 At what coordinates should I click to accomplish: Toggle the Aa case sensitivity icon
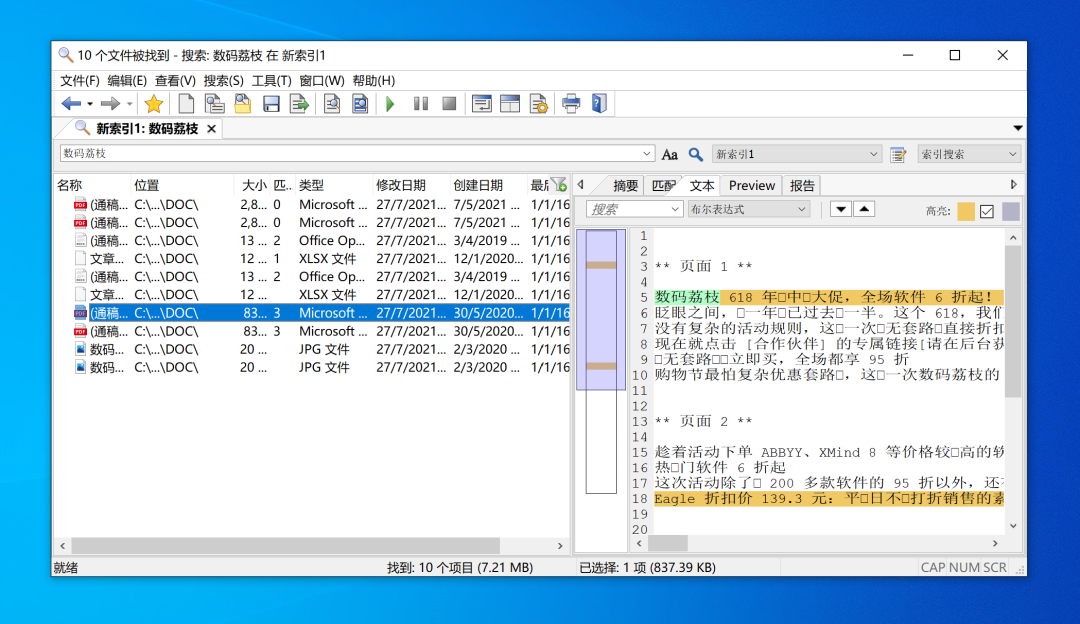pos(669,154)
